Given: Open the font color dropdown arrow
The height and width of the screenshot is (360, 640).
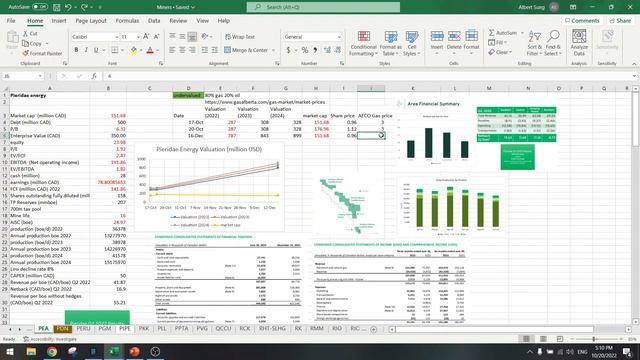Looking at the screenshot, I should click(157, 50).
